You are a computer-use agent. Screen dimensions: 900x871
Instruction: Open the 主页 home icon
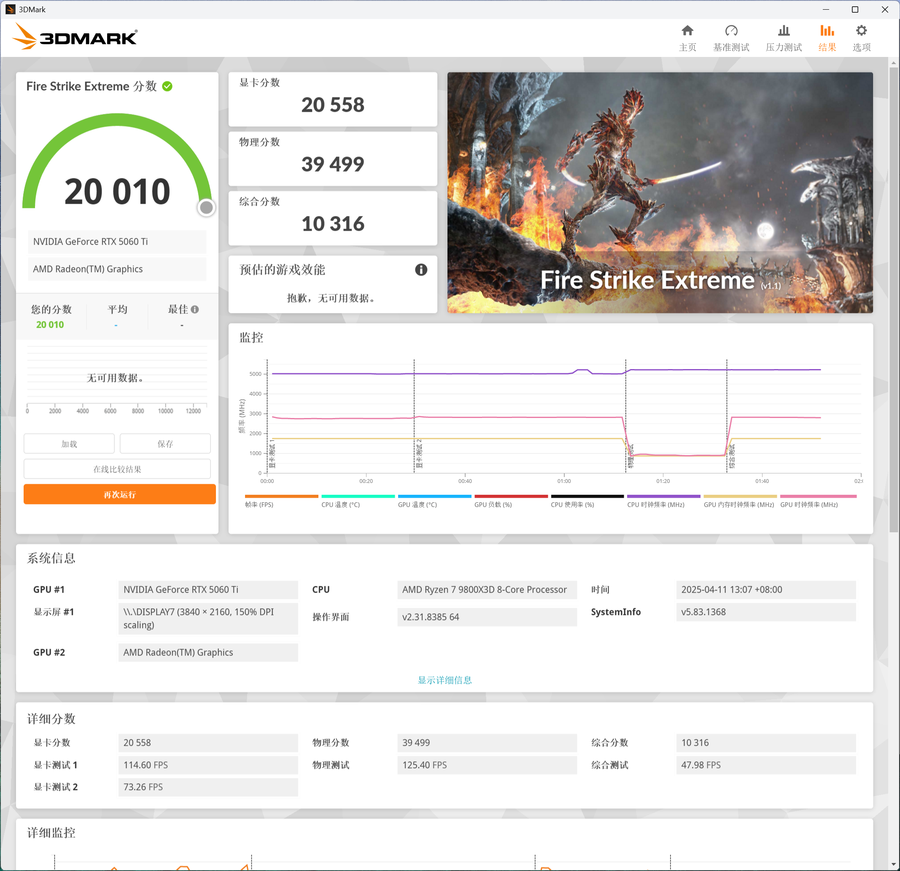click(687, 38)
